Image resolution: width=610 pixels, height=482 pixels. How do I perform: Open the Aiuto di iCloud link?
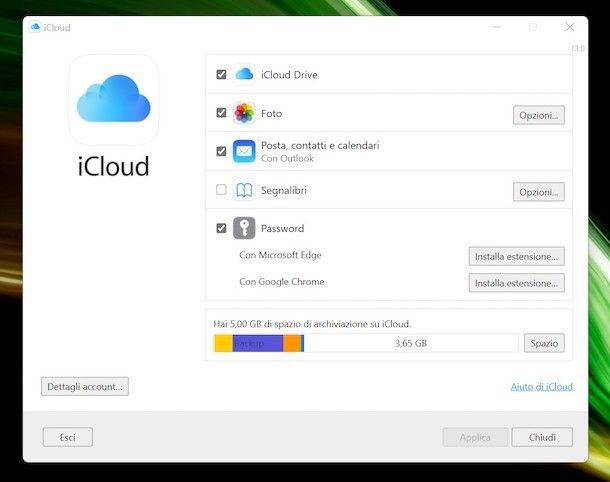(x=541, y=387)
